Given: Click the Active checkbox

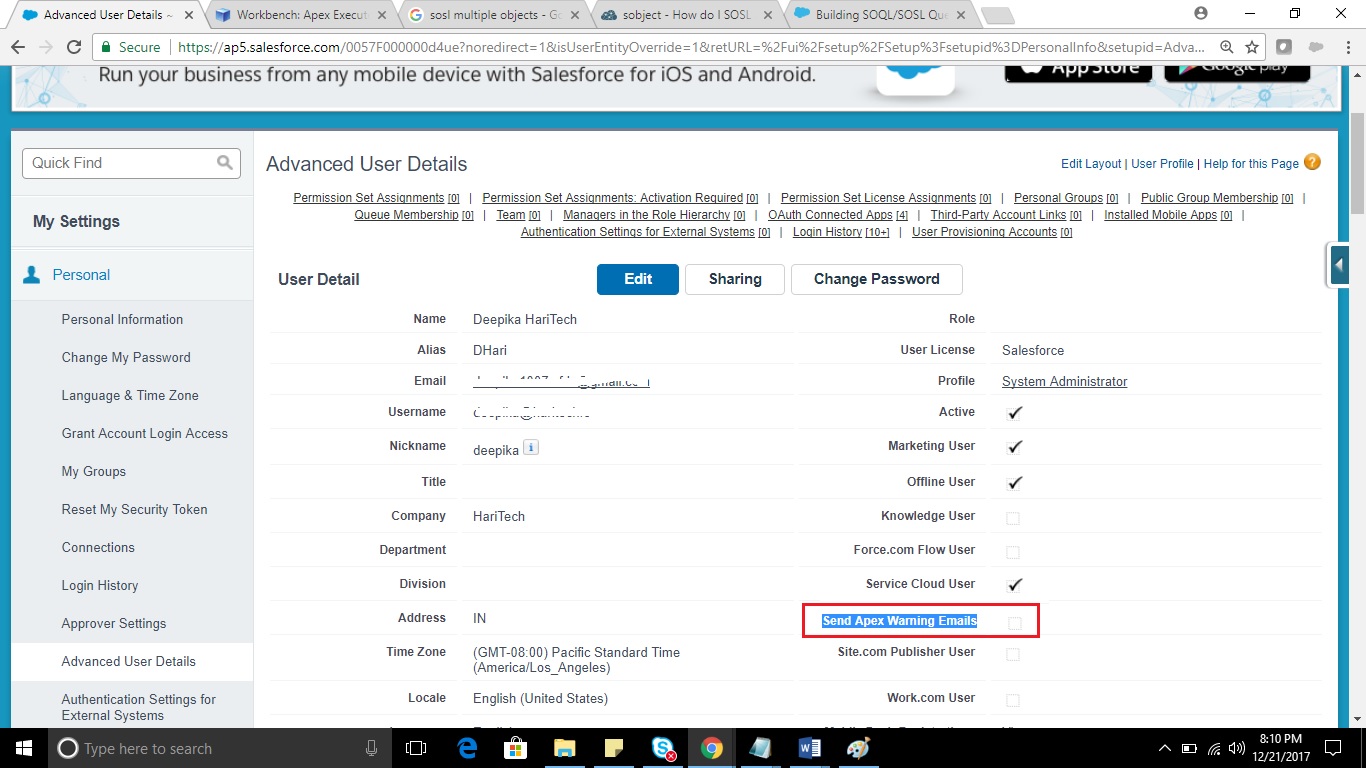Looking at the screenshot, I should tap(1014, 412).
